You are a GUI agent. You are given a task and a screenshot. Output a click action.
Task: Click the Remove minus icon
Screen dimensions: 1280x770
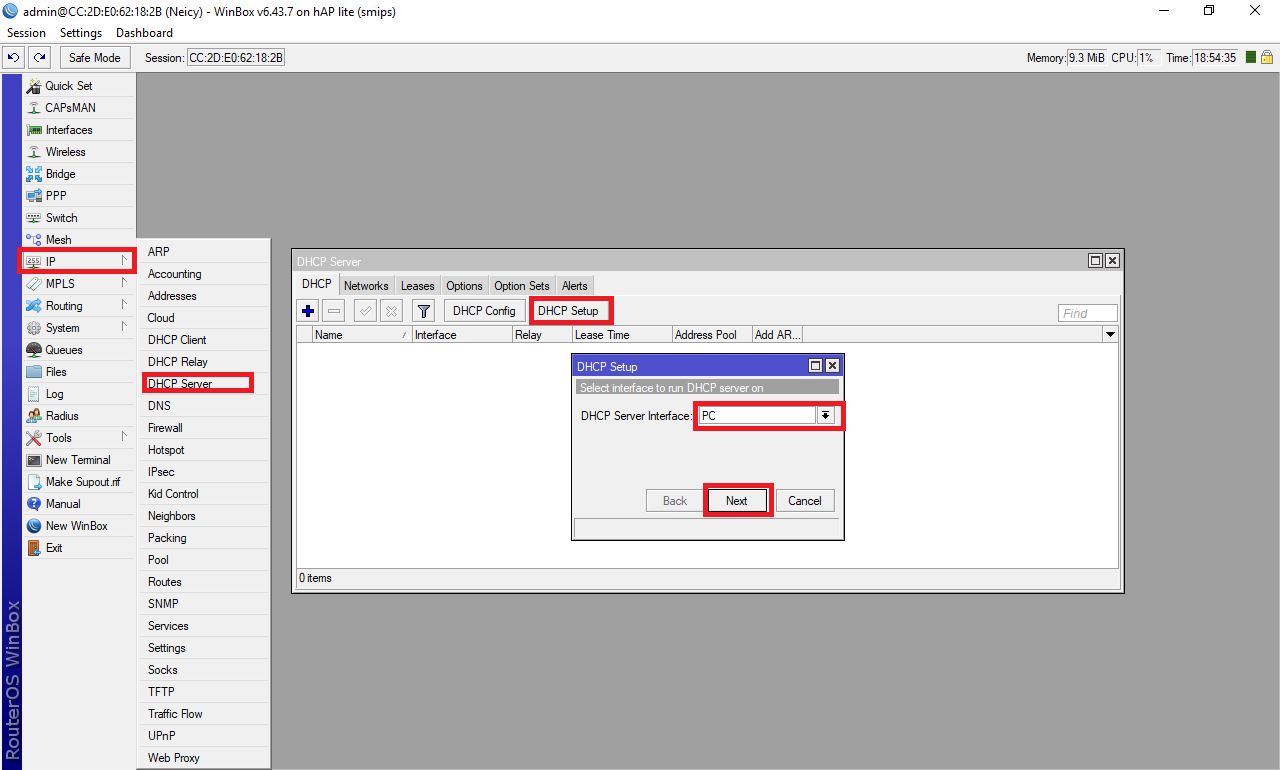pos(334,311)
